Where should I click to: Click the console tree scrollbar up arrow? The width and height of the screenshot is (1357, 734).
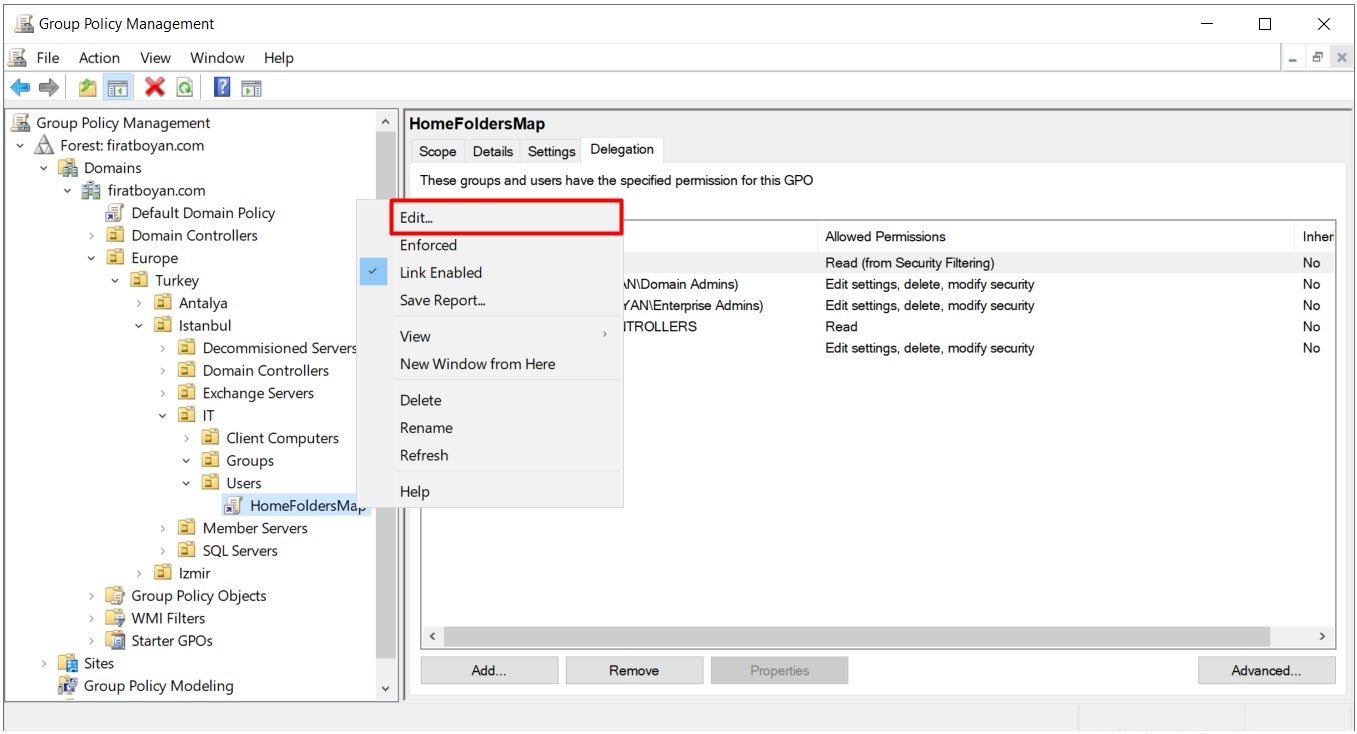pos(386,122)
